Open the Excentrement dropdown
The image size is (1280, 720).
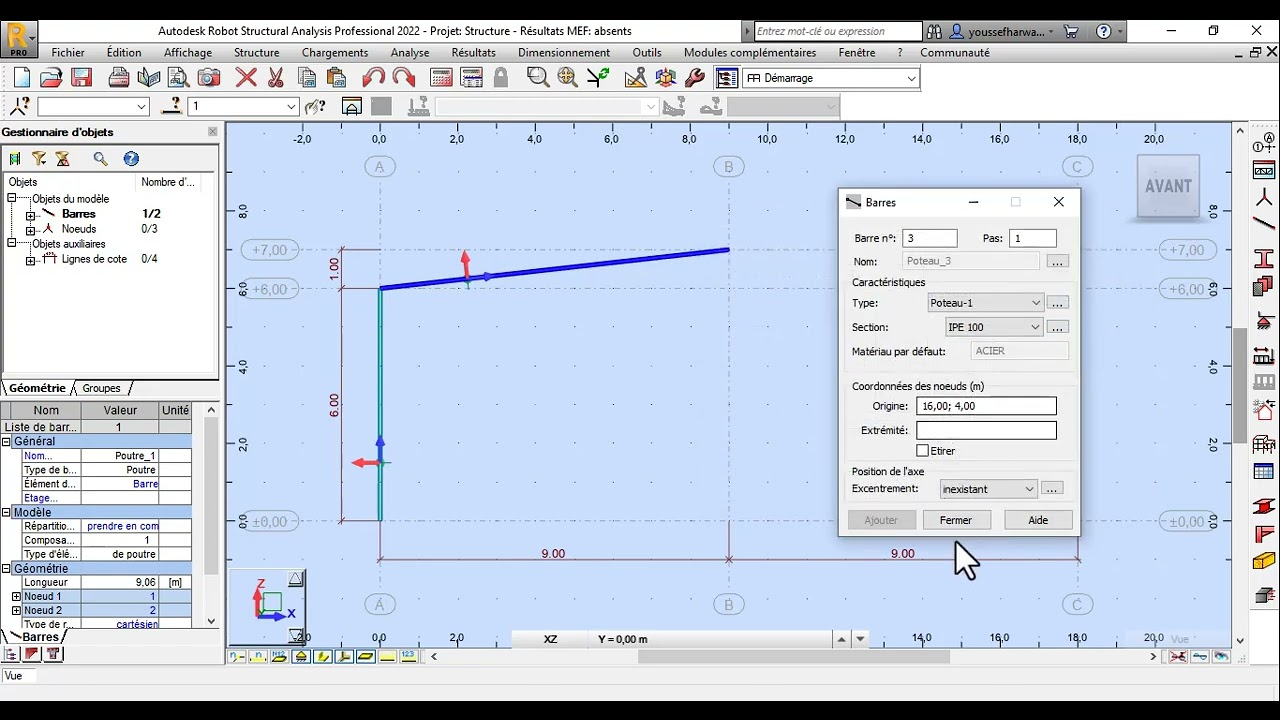1029,489
